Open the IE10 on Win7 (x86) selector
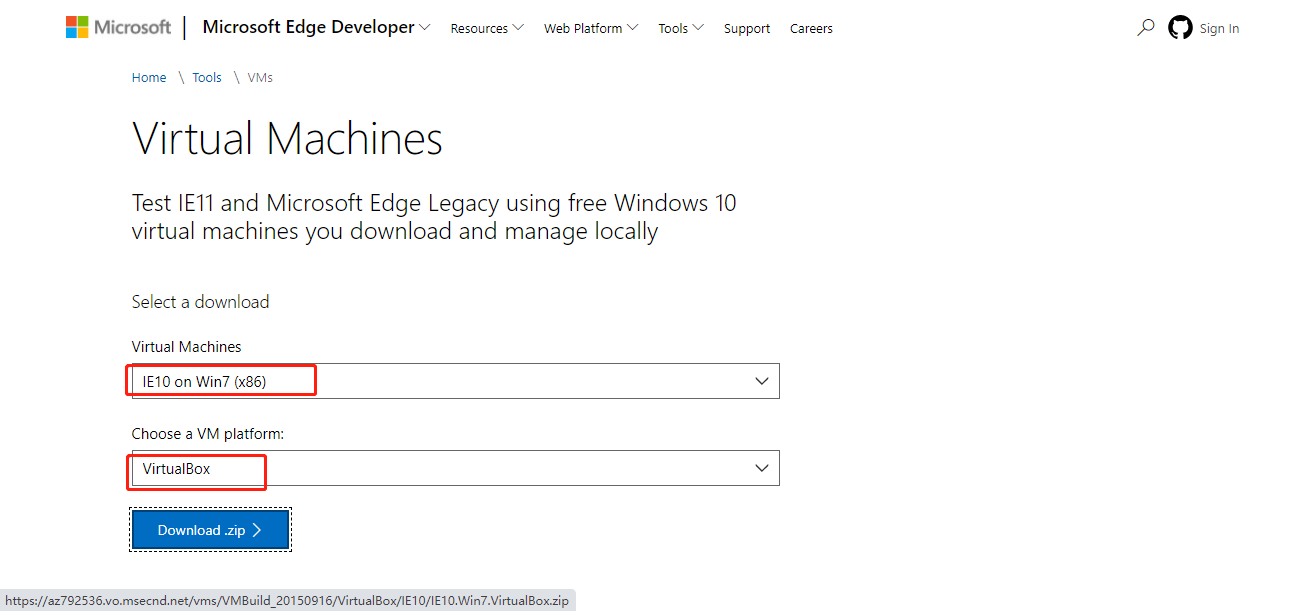This screenshot has width=1313, height=611. click(x=455, y=381)
